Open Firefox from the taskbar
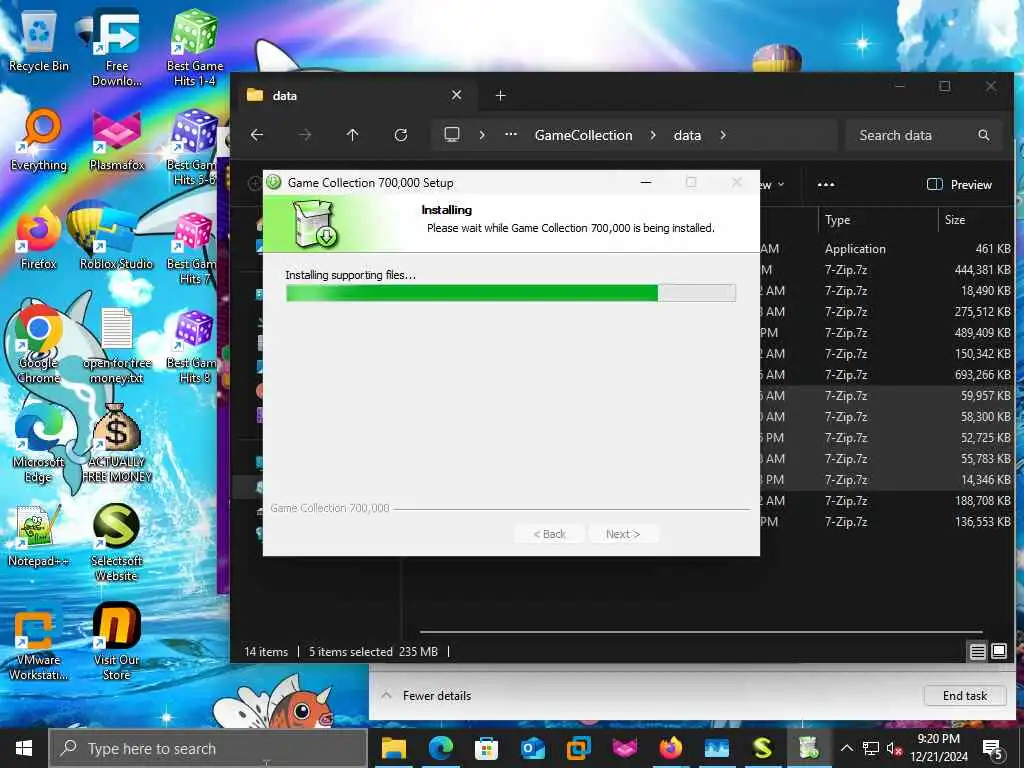1024x768 pixels. tap(671, 748)
